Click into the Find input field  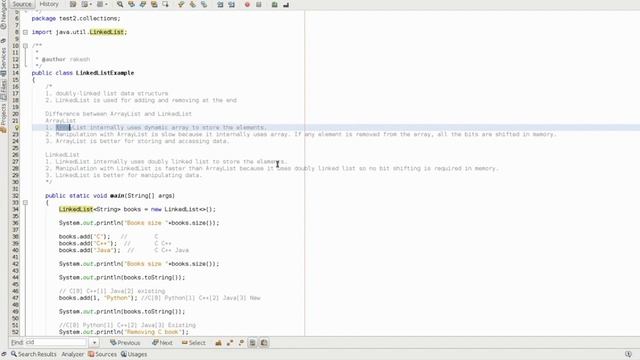click(x=56, y=342)
